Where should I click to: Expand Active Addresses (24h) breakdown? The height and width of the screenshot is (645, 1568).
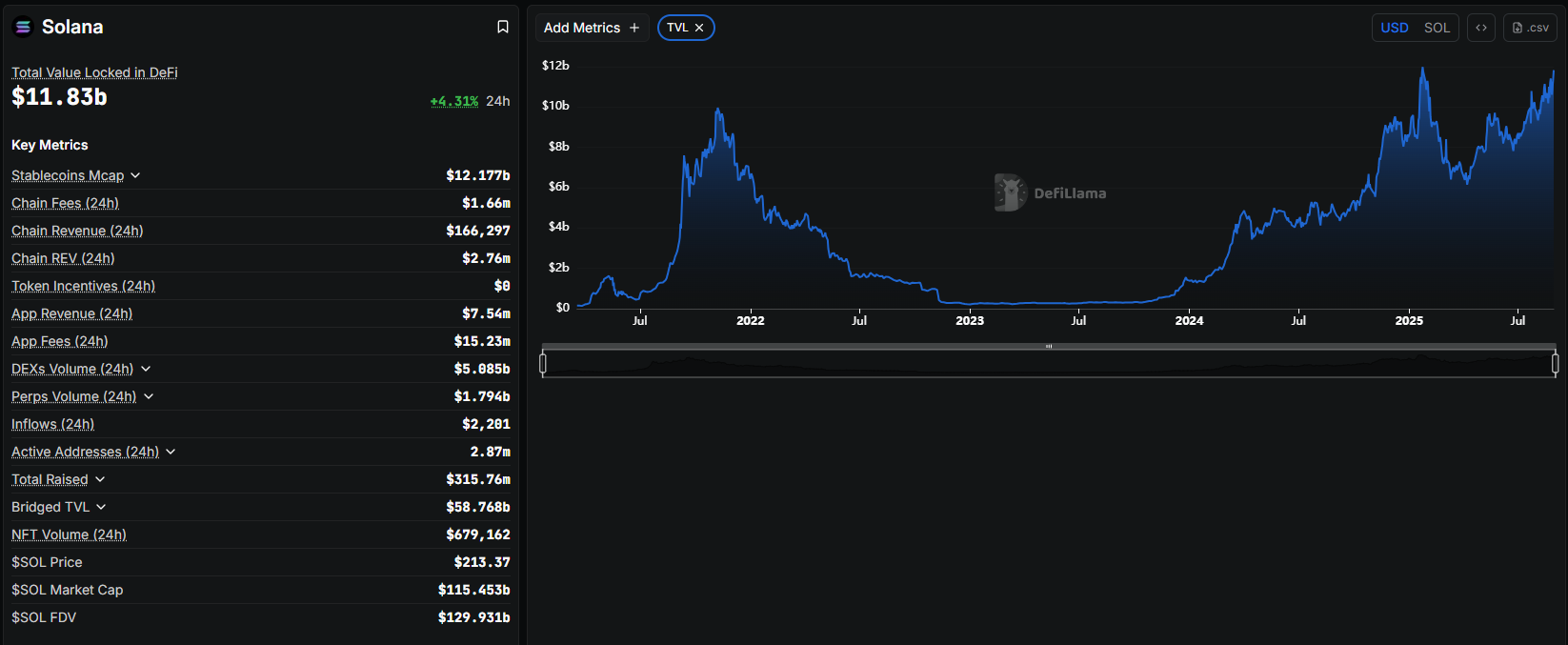171,452
